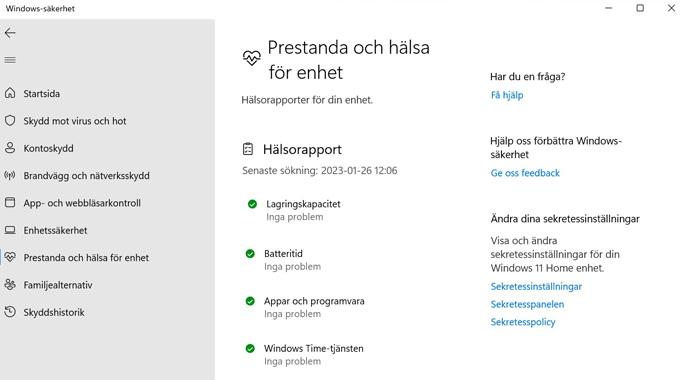
Task: Click the Skyddshistorik clock icon
Action: (10, 312)
